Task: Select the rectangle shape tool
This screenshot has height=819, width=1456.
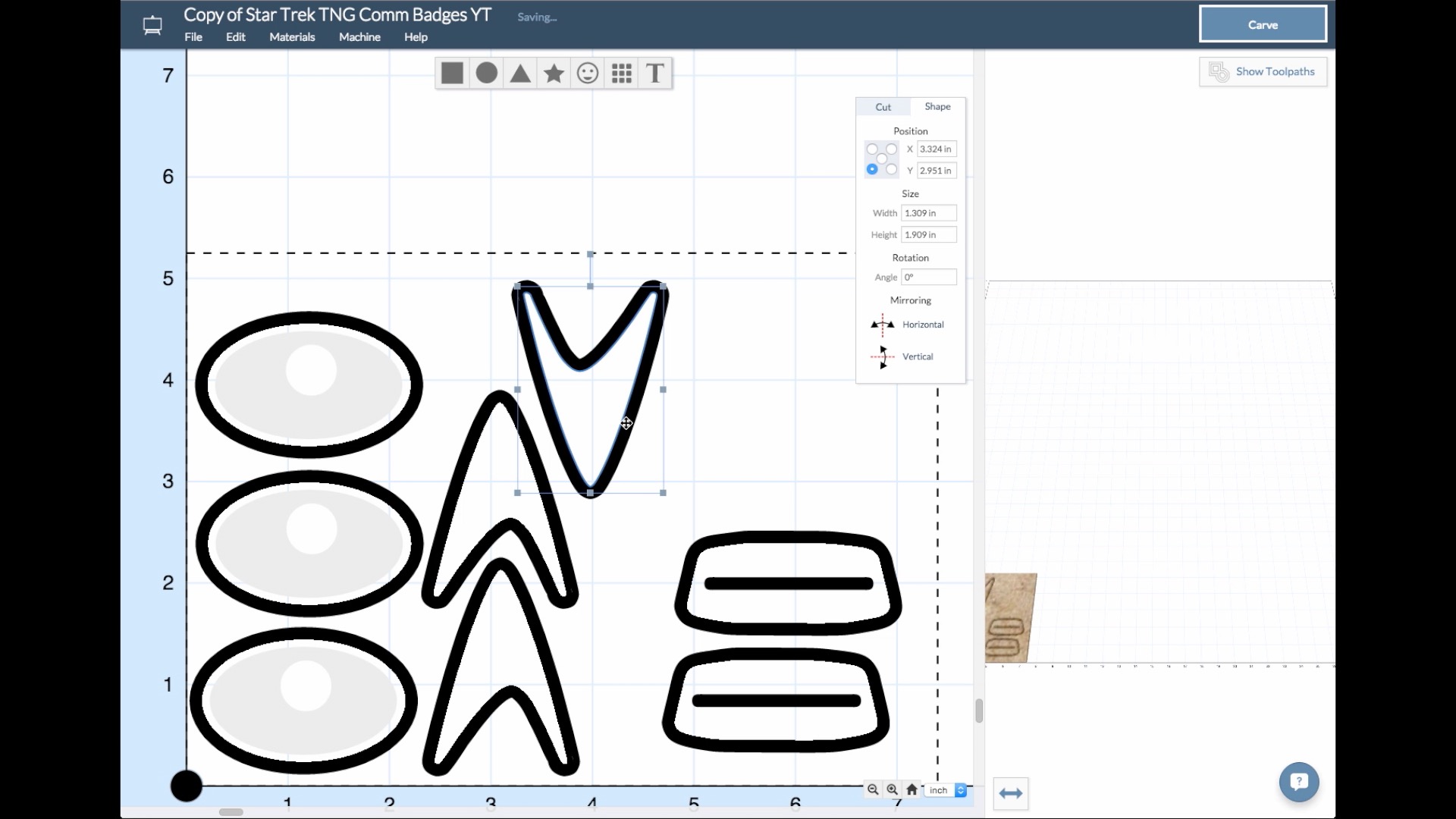Action: point(453,72)
